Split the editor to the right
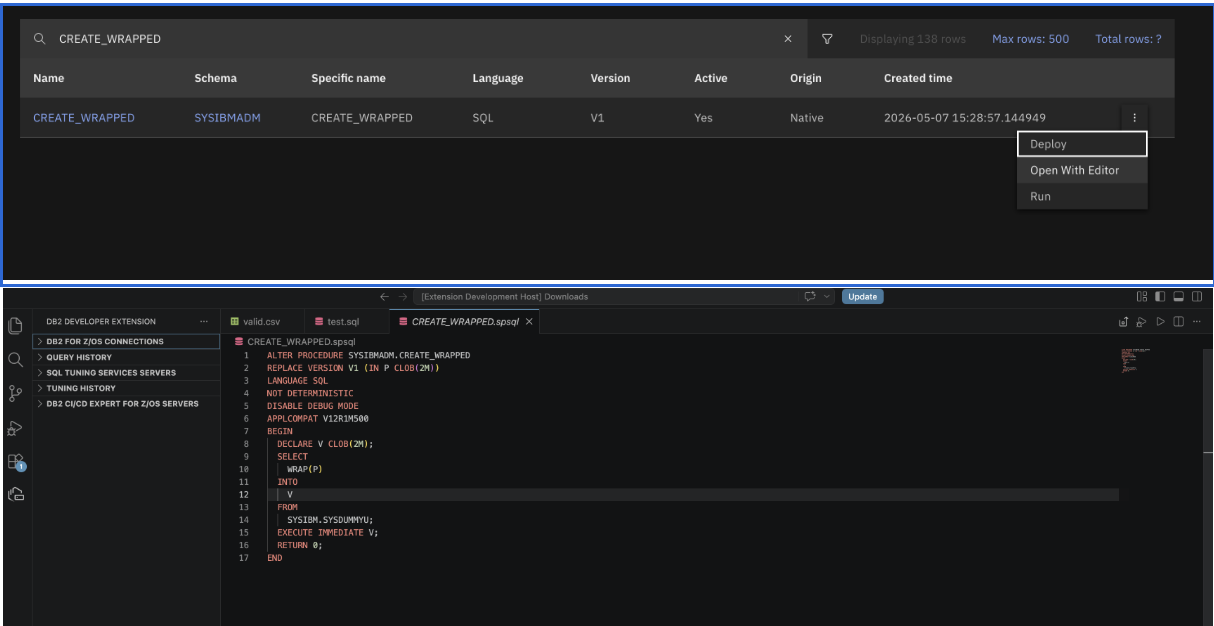The image size is (1214, 626). pyautogui.click(x=1178, y=322)
